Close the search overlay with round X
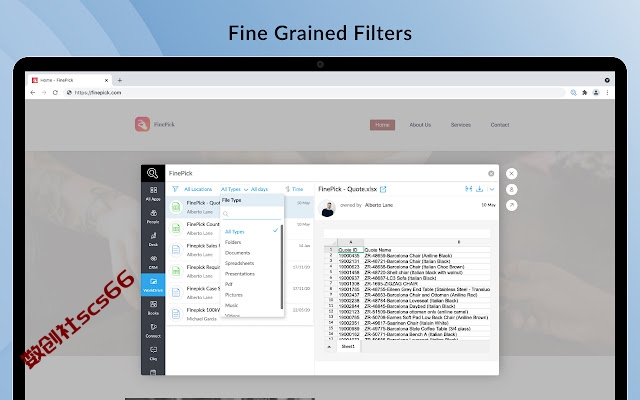The width and height of the screenshot is (640, 400). (511, 173)
